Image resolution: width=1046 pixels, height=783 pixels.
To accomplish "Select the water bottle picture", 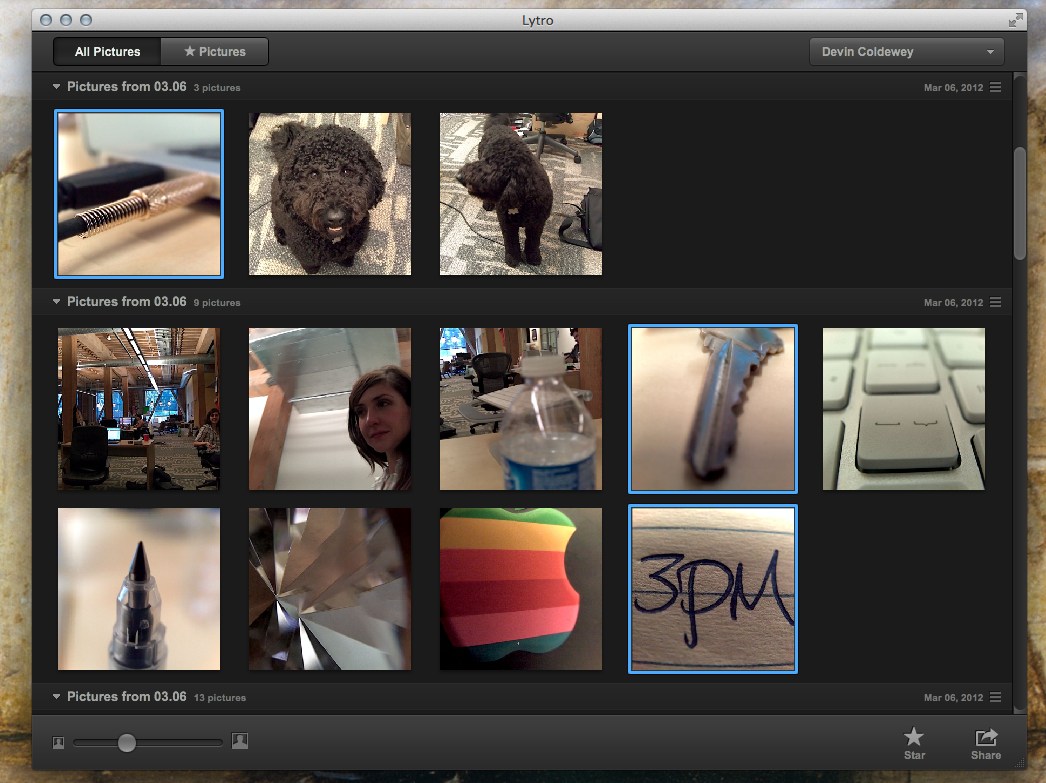I will (521, 409).
